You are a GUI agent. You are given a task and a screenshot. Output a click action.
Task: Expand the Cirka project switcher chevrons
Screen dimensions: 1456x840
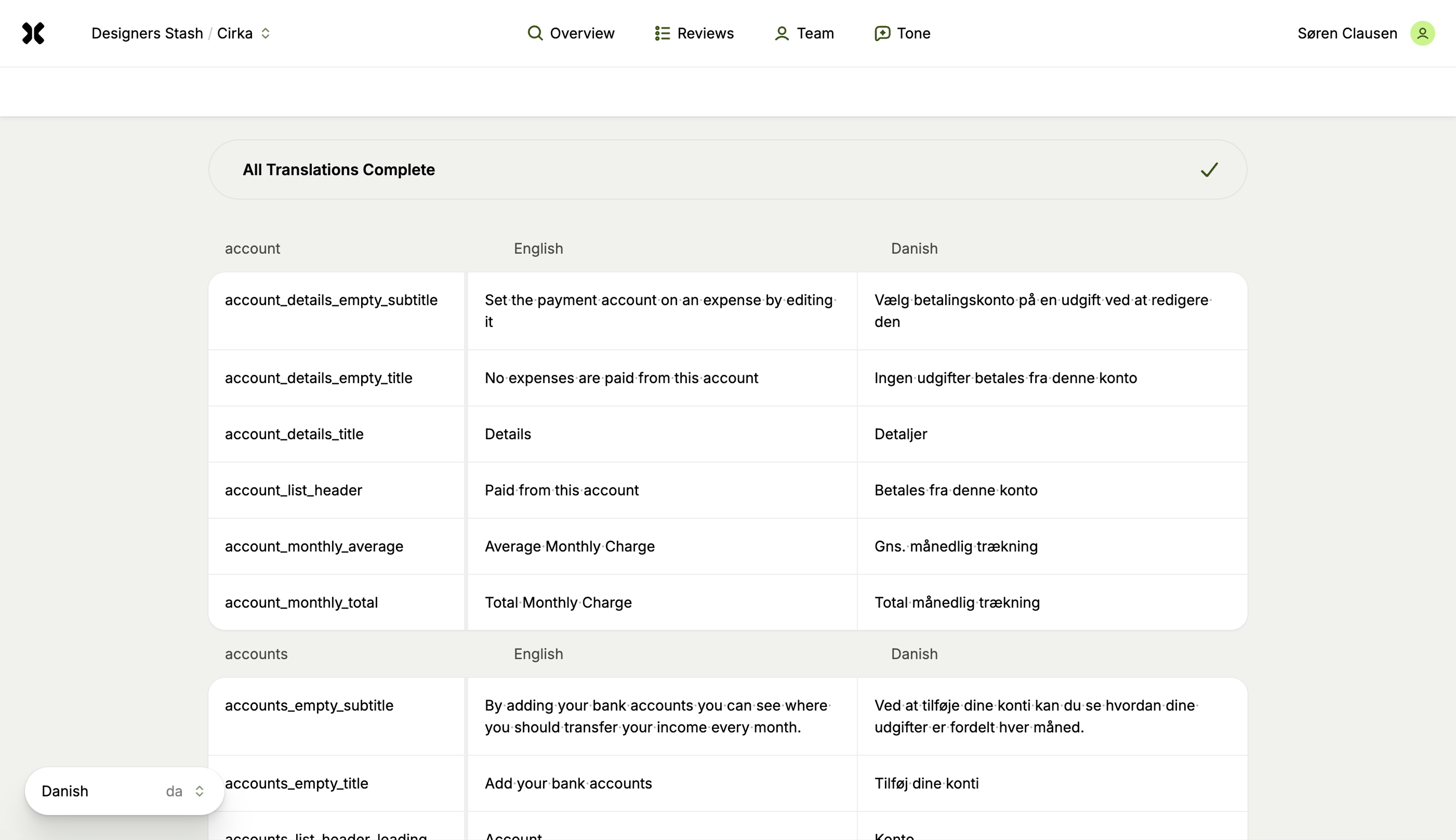point(265,33)
